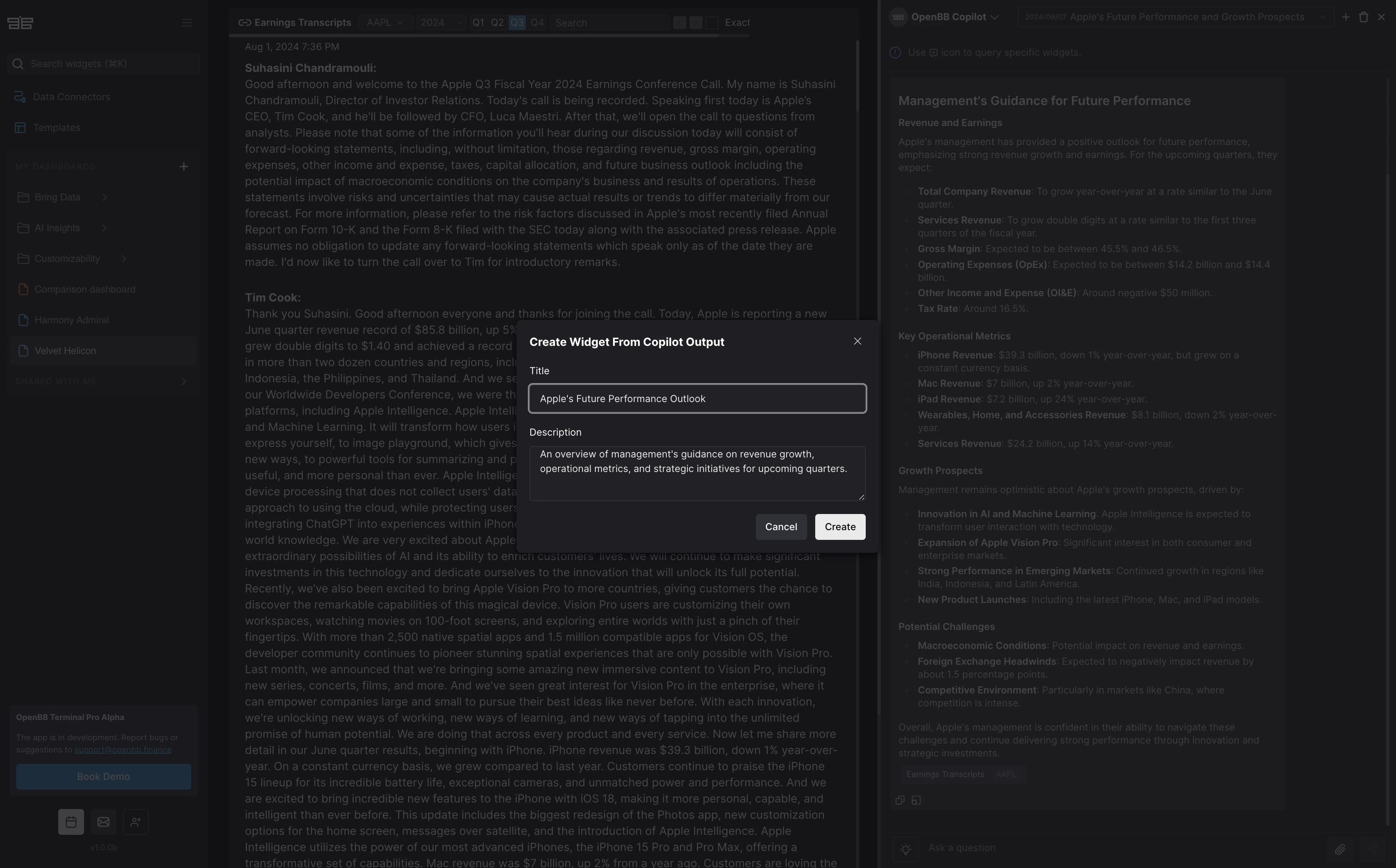Expand the OpenBB Copilot model chevron

coord(995,17)
